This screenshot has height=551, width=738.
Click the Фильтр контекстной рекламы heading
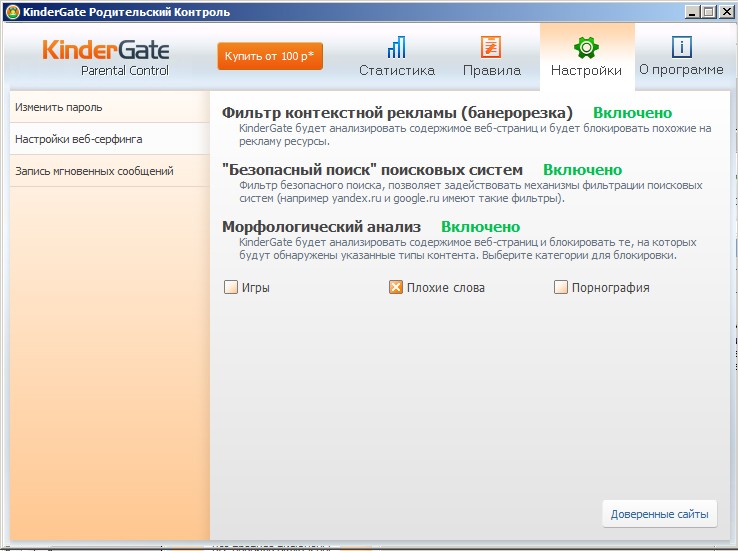click(397, 113)
